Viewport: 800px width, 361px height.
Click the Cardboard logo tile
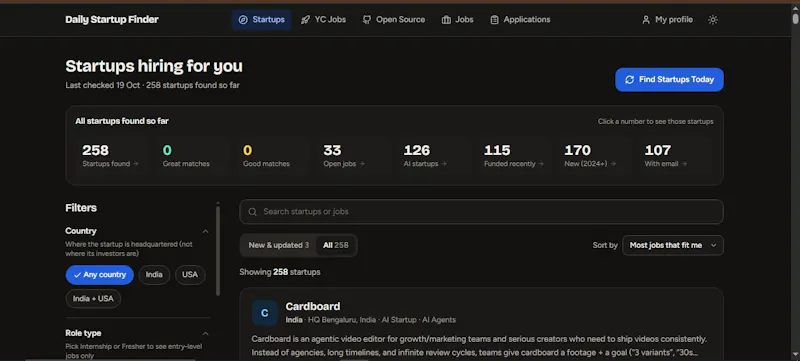pyautogui.click(x=265, y=313)
